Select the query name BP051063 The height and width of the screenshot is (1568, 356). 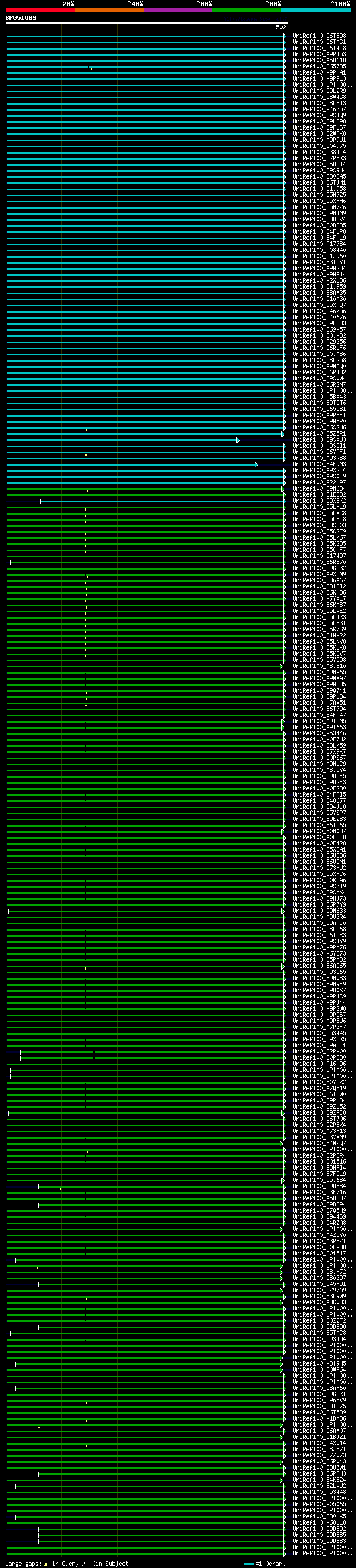click(x=21, y=18)
